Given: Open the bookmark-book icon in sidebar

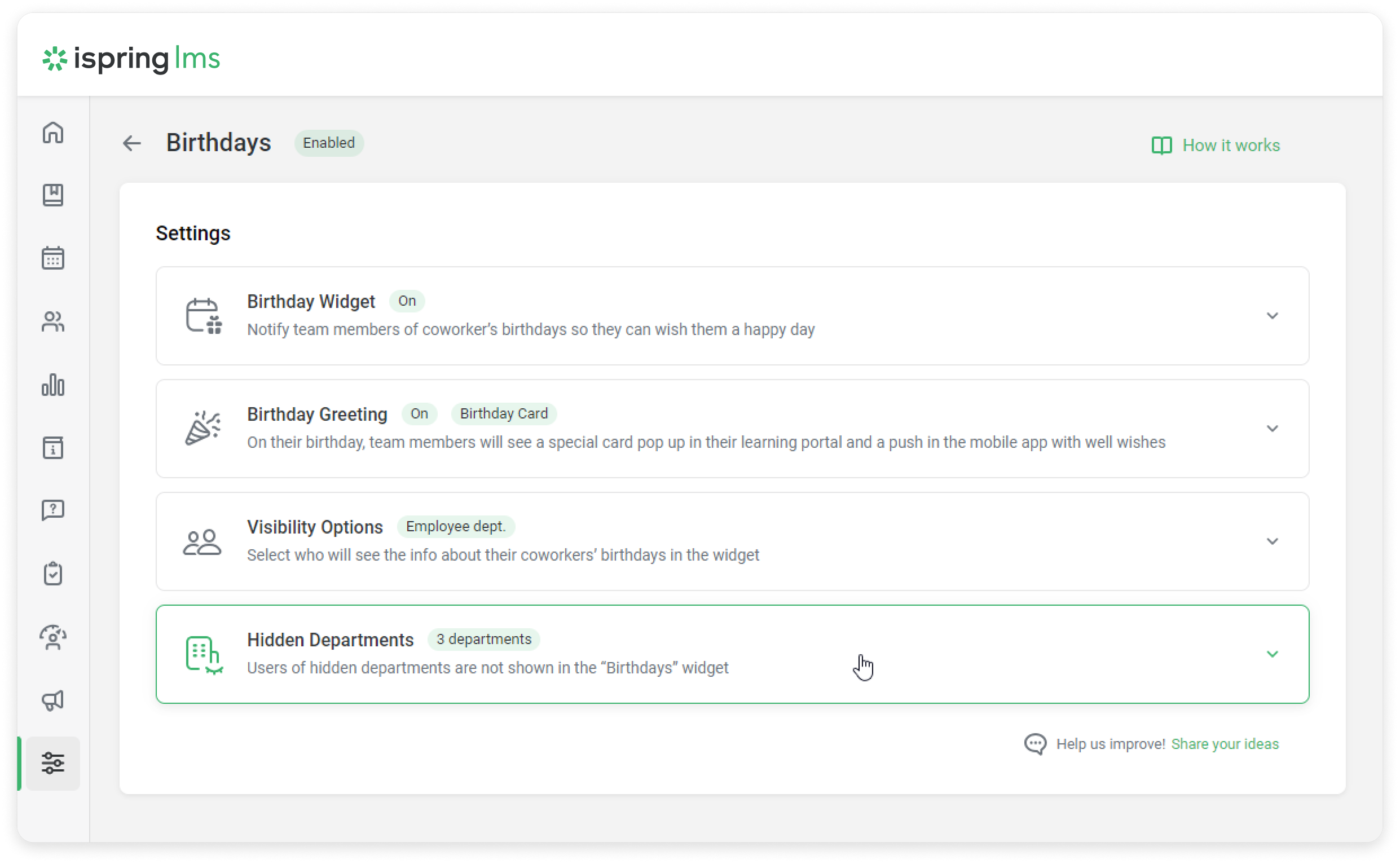Looking at the screenshot, I should tap(53, 196).
